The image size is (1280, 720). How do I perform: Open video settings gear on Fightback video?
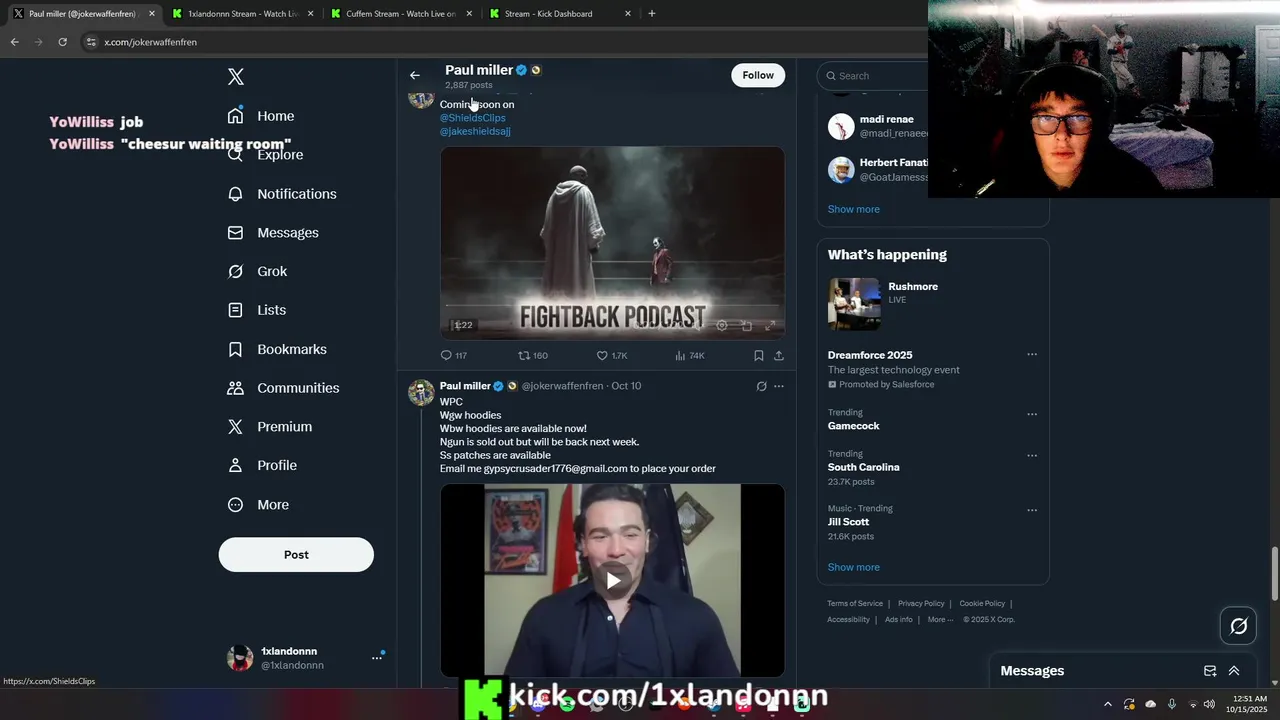click(721, 325)
